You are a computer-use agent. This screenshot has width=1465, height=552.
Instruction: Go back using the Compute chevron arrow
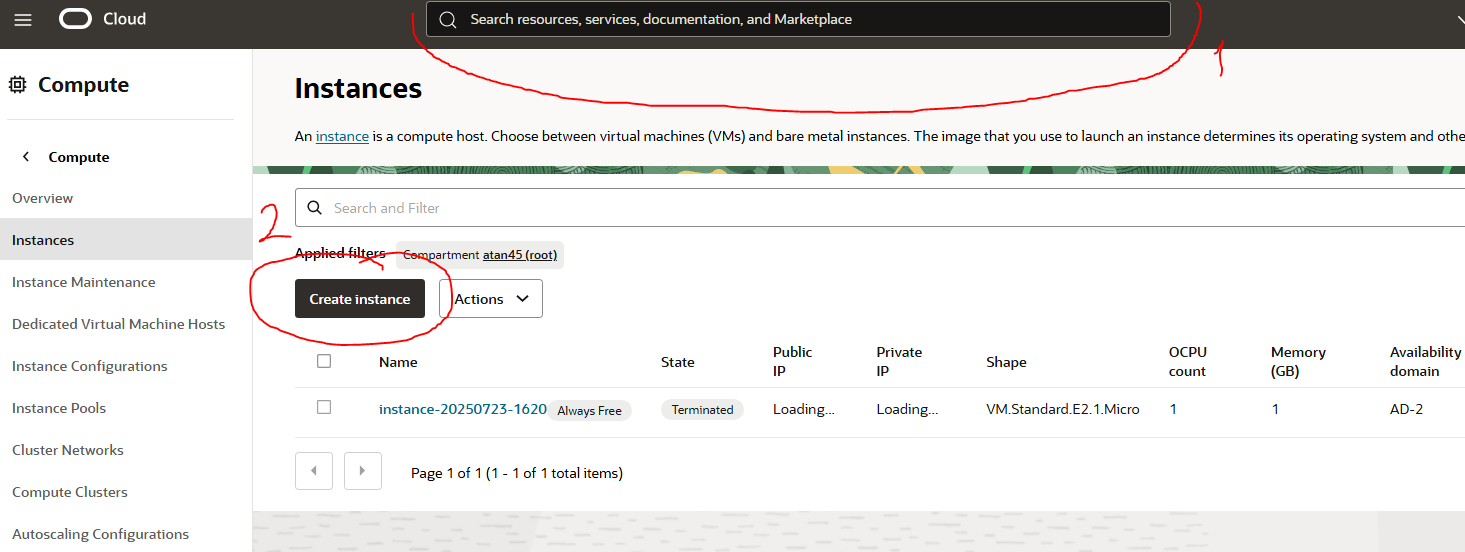pyautogui.click(x=26, y=157)
